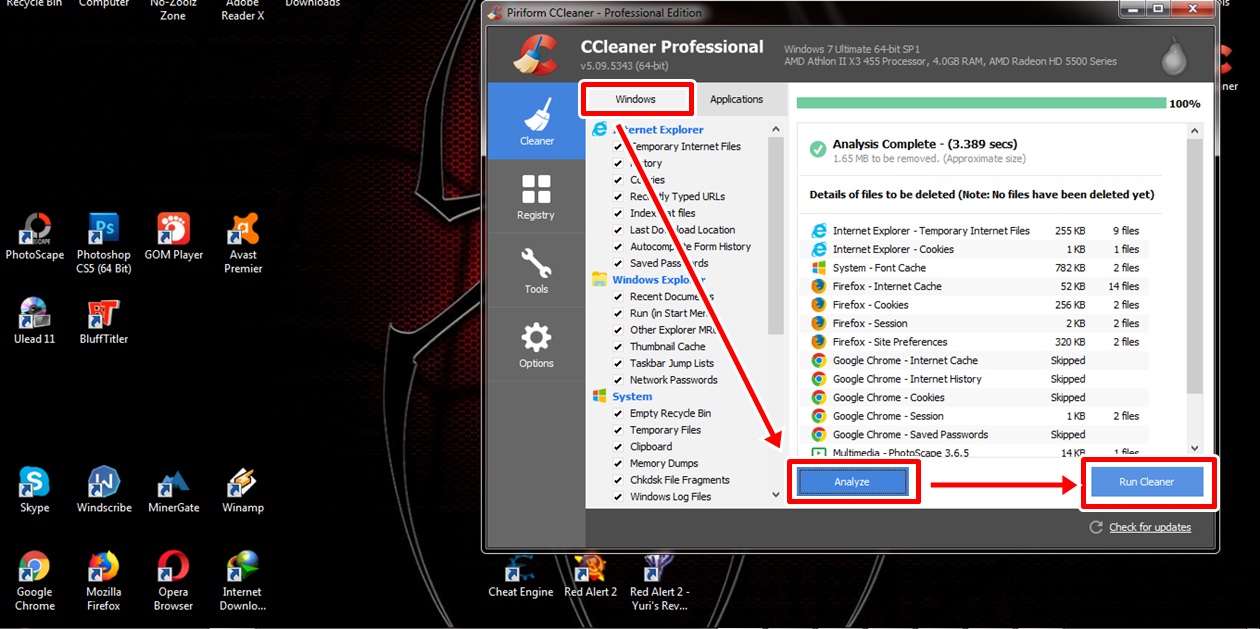The height and width of the screenshot is (629, 1260).
Task: Open the Tools wrench section
Action: tap(536, 270)
